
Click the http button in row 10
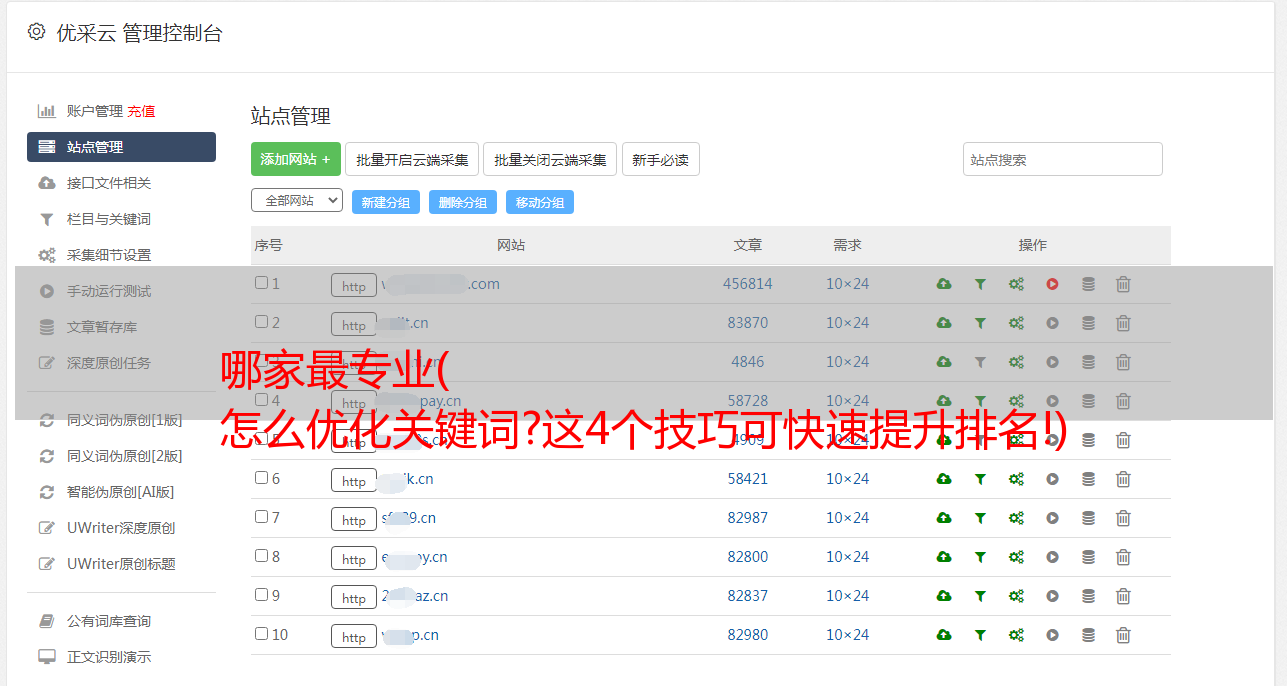[354, 636]
